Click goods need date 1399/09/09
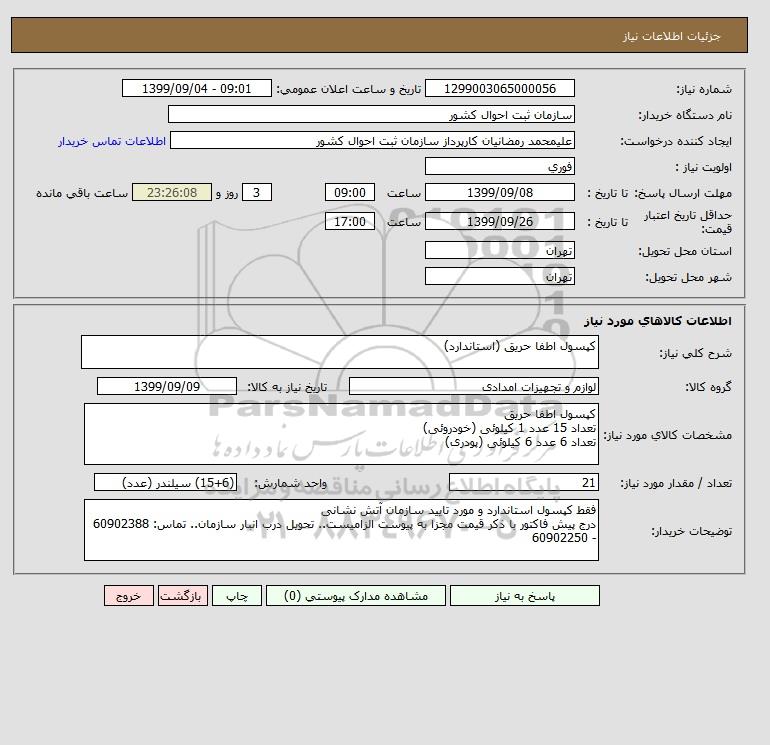This screenshot has height=745, width=770. pos(166,386)
